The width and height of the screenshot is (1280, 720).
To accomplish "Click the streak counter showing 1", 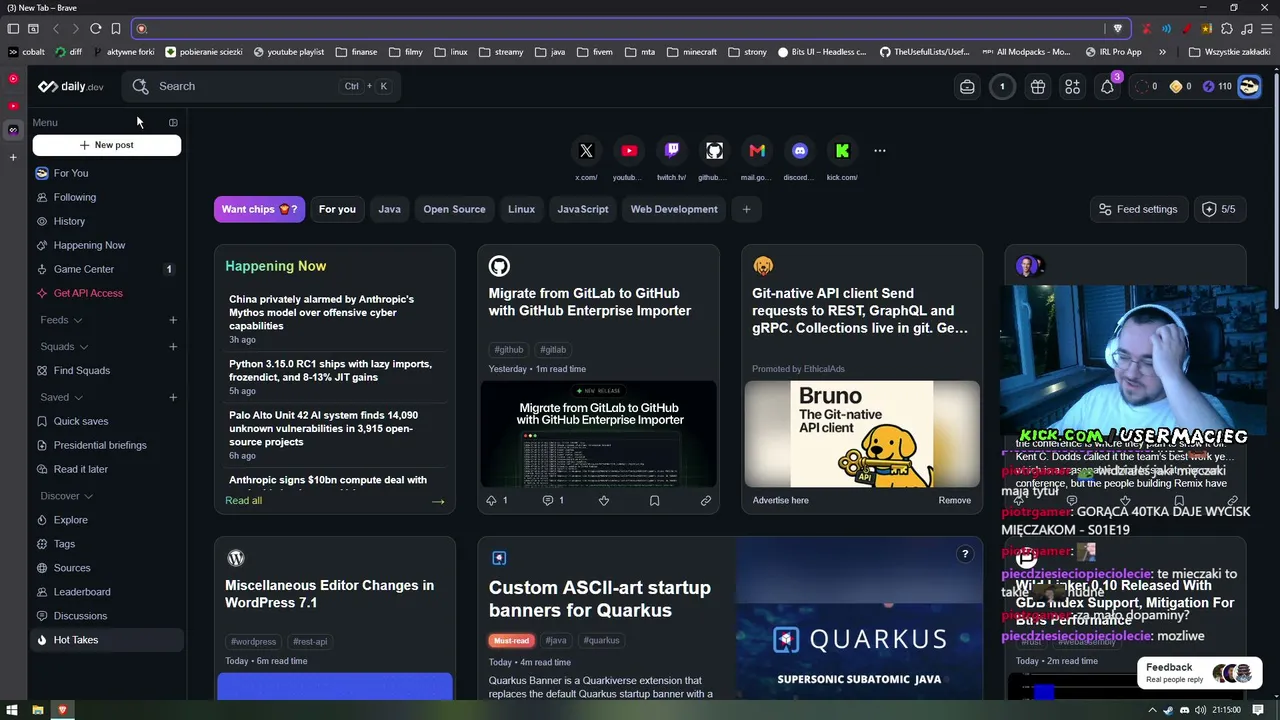I will click(1002, 87).
